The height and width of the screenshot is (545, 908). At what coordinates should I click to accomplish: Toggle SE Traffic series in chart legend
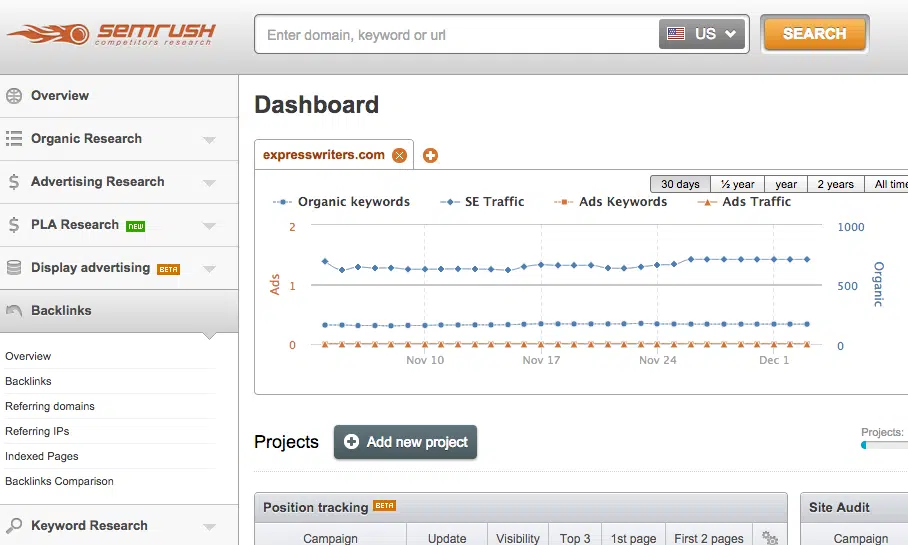click(x=483, y=202)
